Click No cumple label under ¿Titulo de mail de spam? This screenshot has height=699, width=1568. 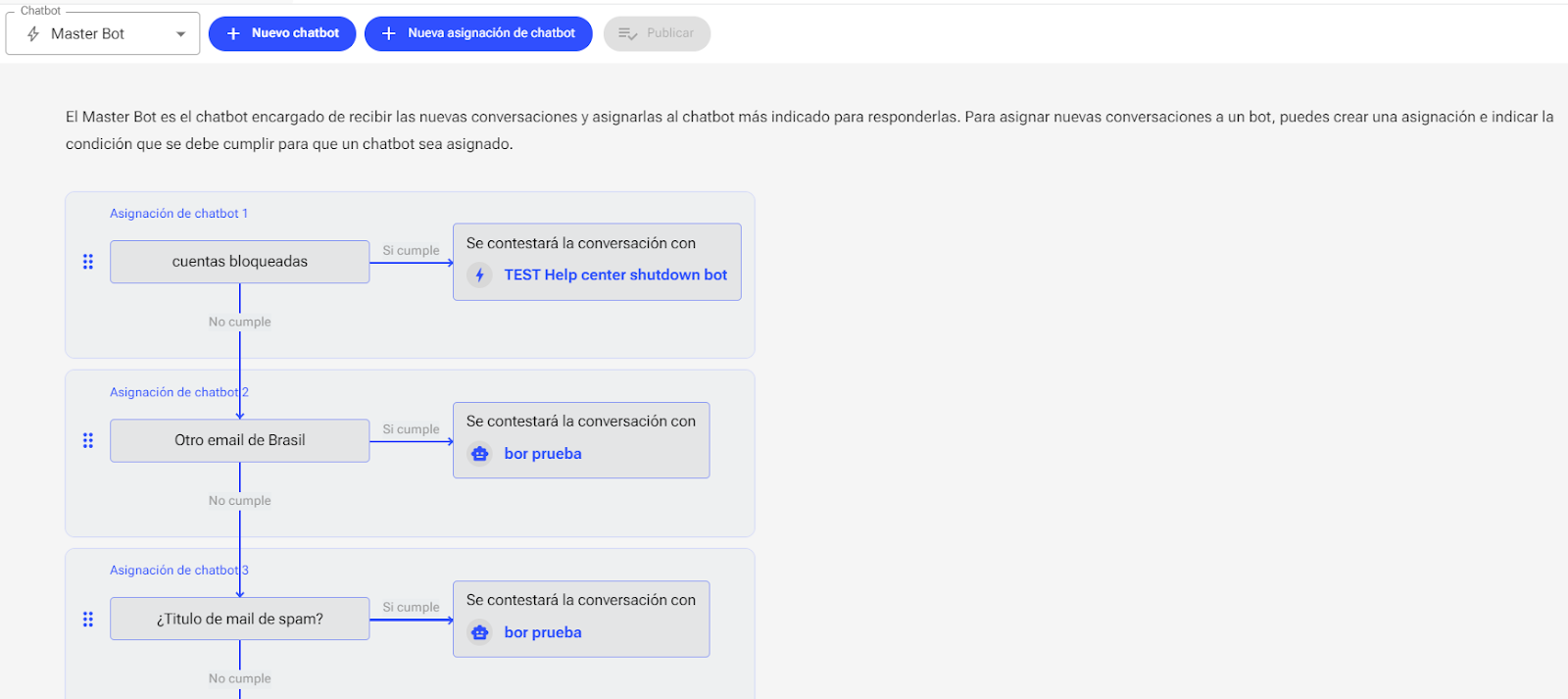pos(240,678)
